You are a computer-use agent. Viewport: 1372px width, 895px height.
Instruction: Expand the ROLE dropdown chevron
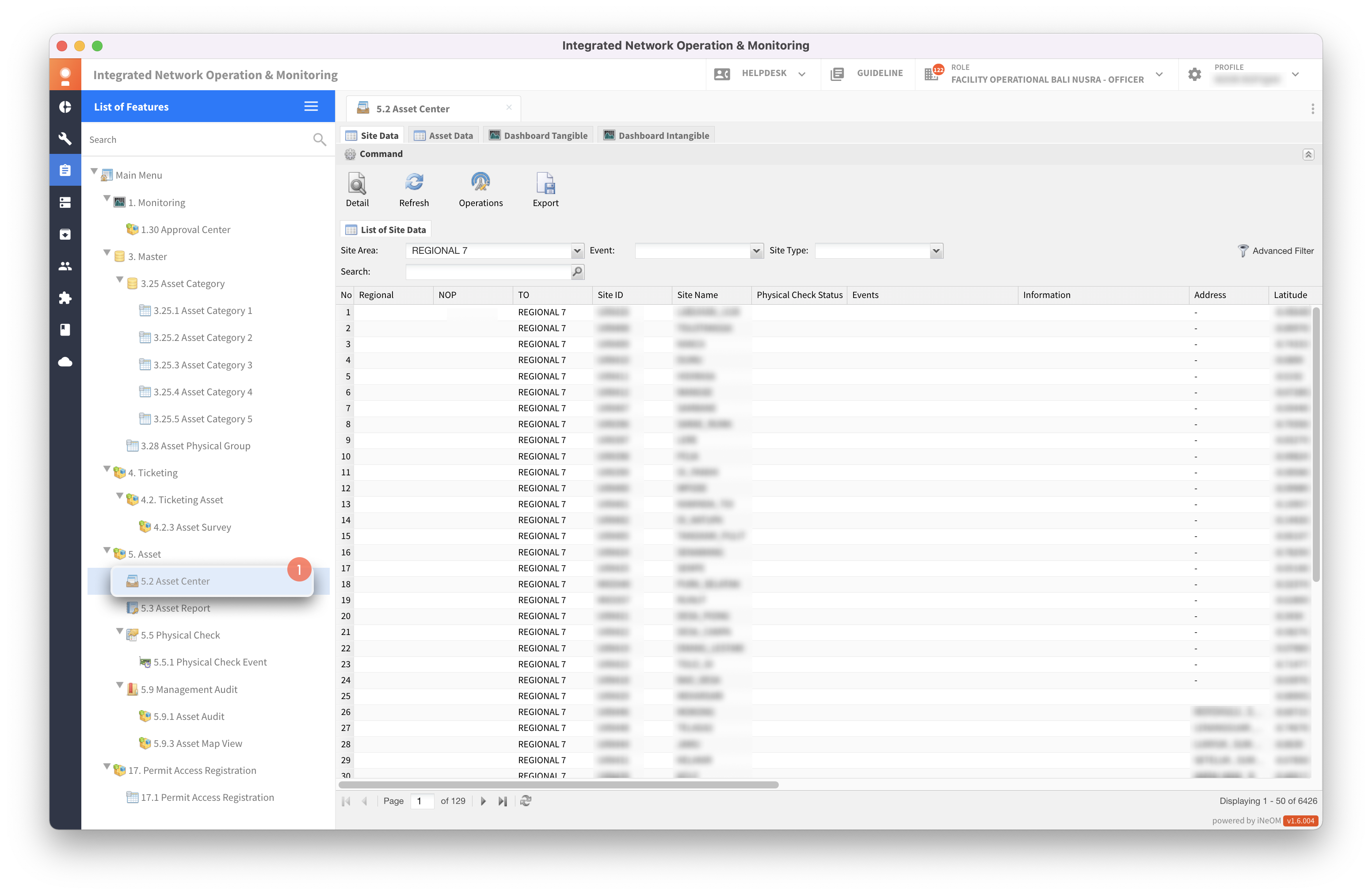click(1159, 74)
